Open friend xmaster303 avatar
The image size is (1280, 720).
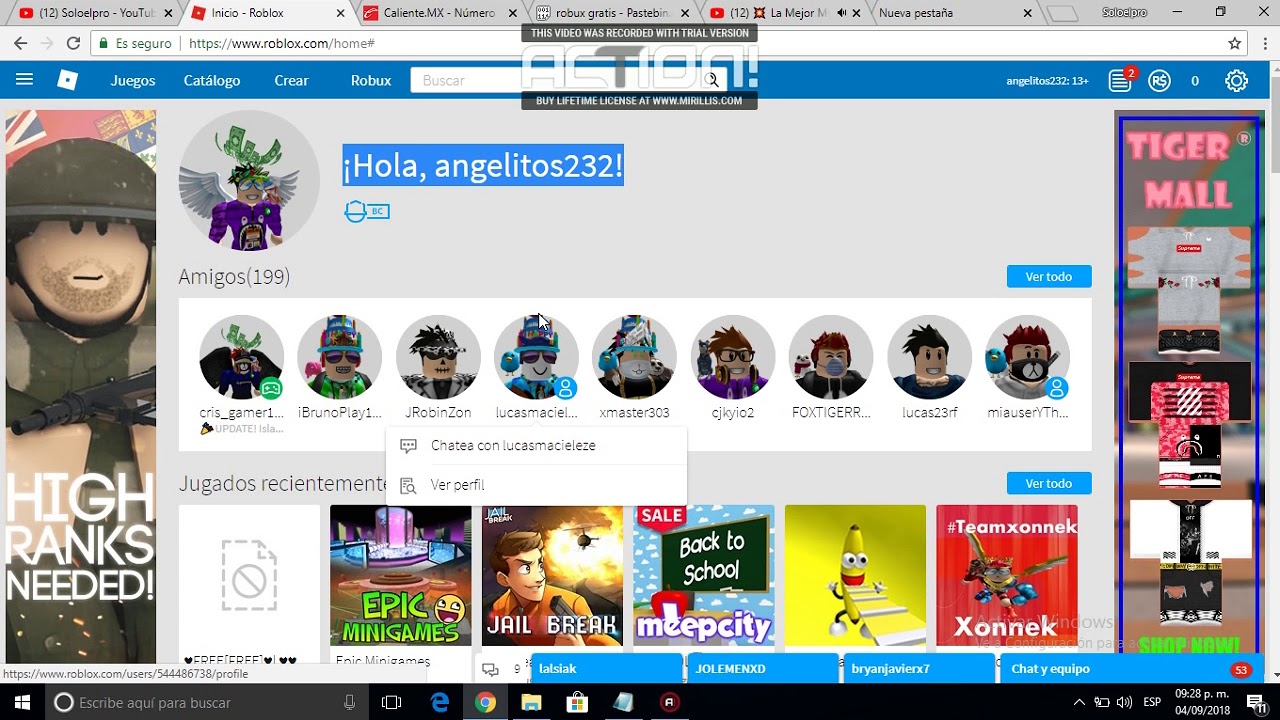click(x=634, y=357)
